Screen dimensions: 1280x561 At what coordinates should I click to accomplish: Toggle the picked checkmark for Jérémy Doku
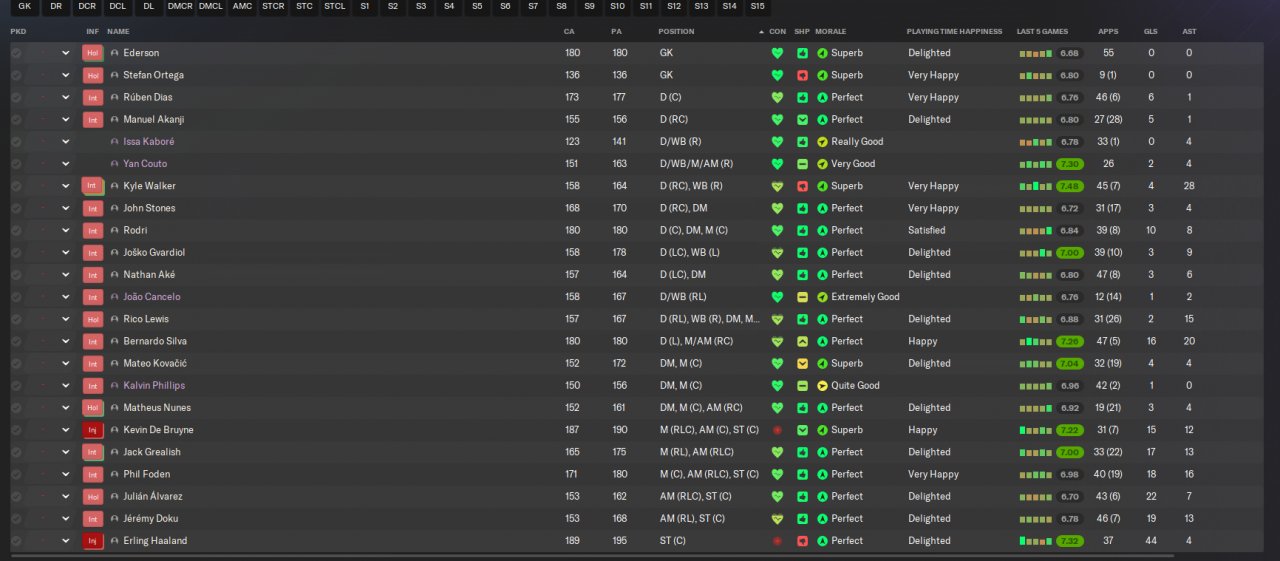[x=16, y=519]
